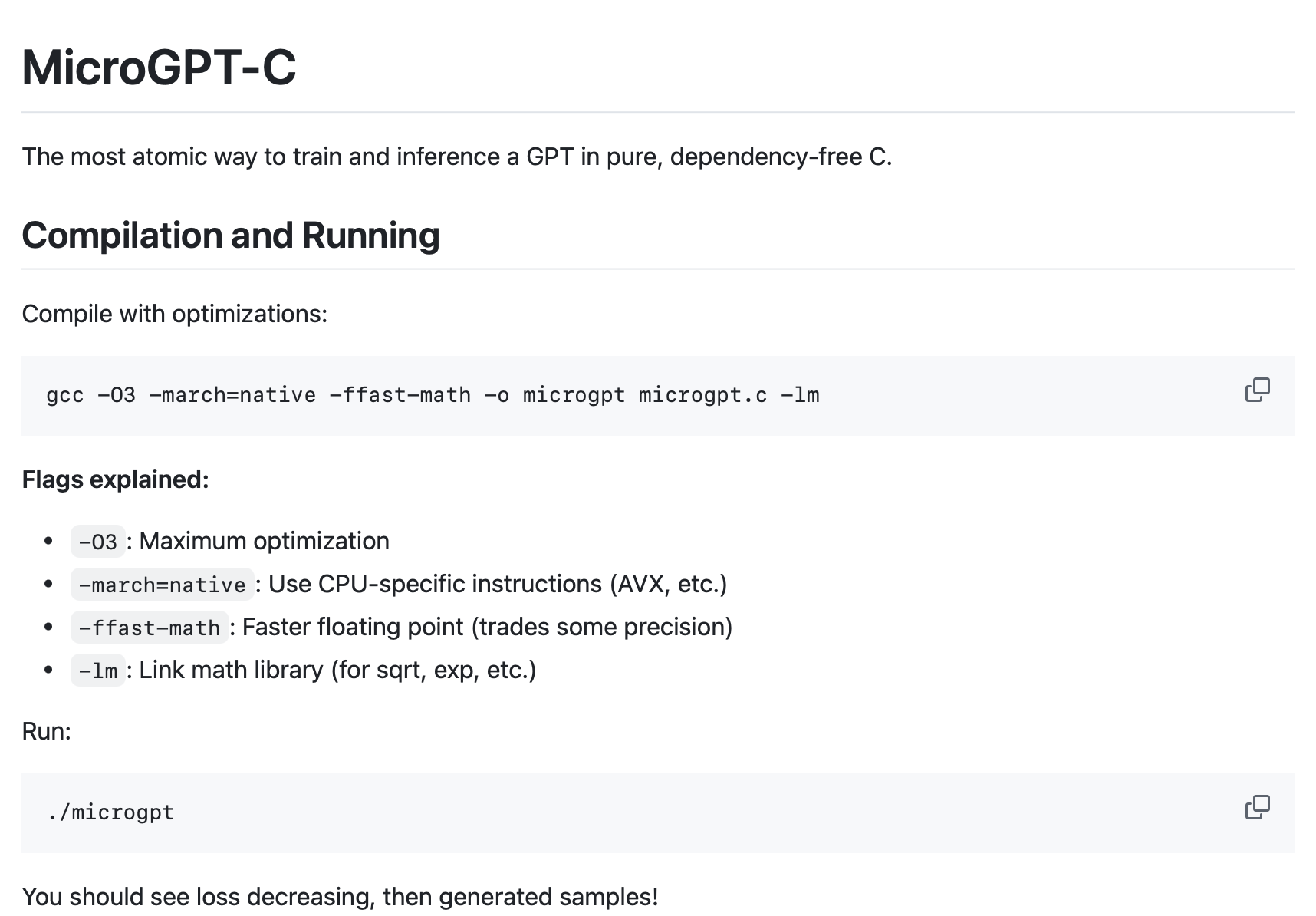The width and height of the screenshot is (1316, 916).
Task: Click the 'Maximum optimization' description
Action: coord(264,542)
